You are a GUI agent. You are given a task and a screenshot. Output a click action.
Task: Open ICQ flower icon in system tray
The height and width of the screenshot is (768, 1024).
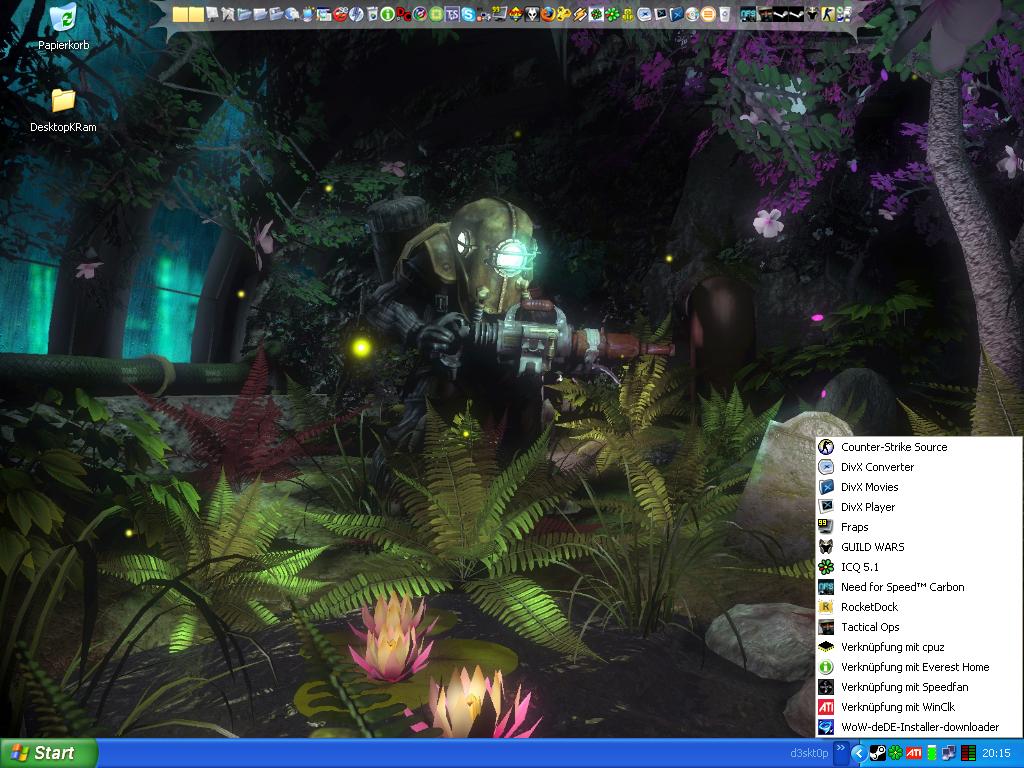895,753
